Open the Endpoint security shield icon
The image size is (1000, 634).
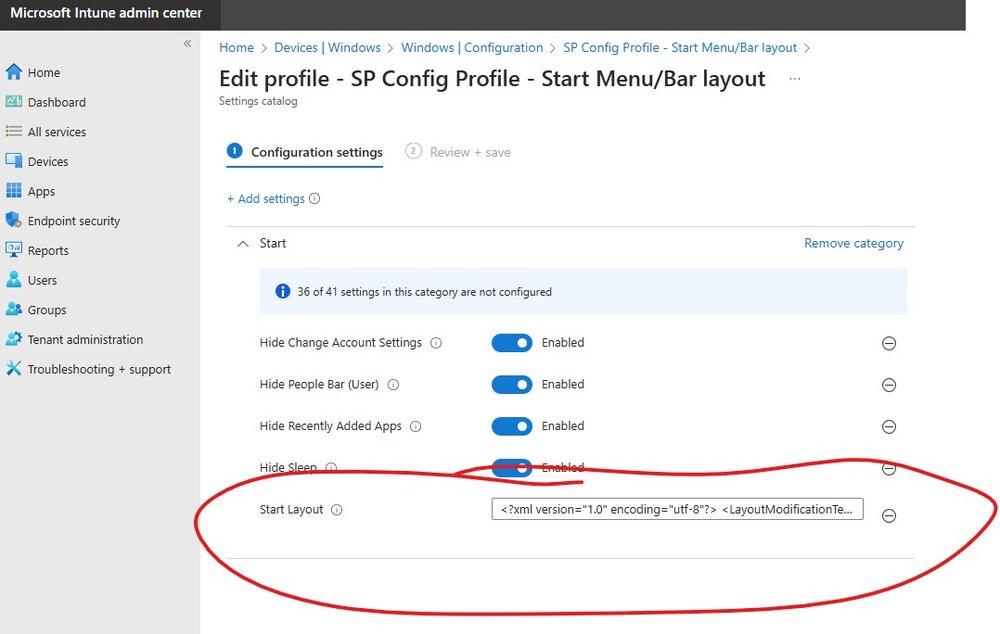[x=13, y=220]
